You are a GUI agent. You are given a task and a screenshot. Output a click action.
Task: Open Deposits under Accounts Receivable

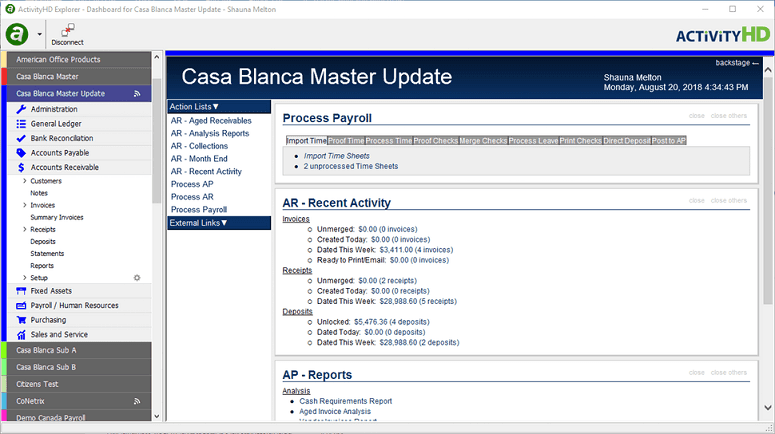(x=43, y=242)
